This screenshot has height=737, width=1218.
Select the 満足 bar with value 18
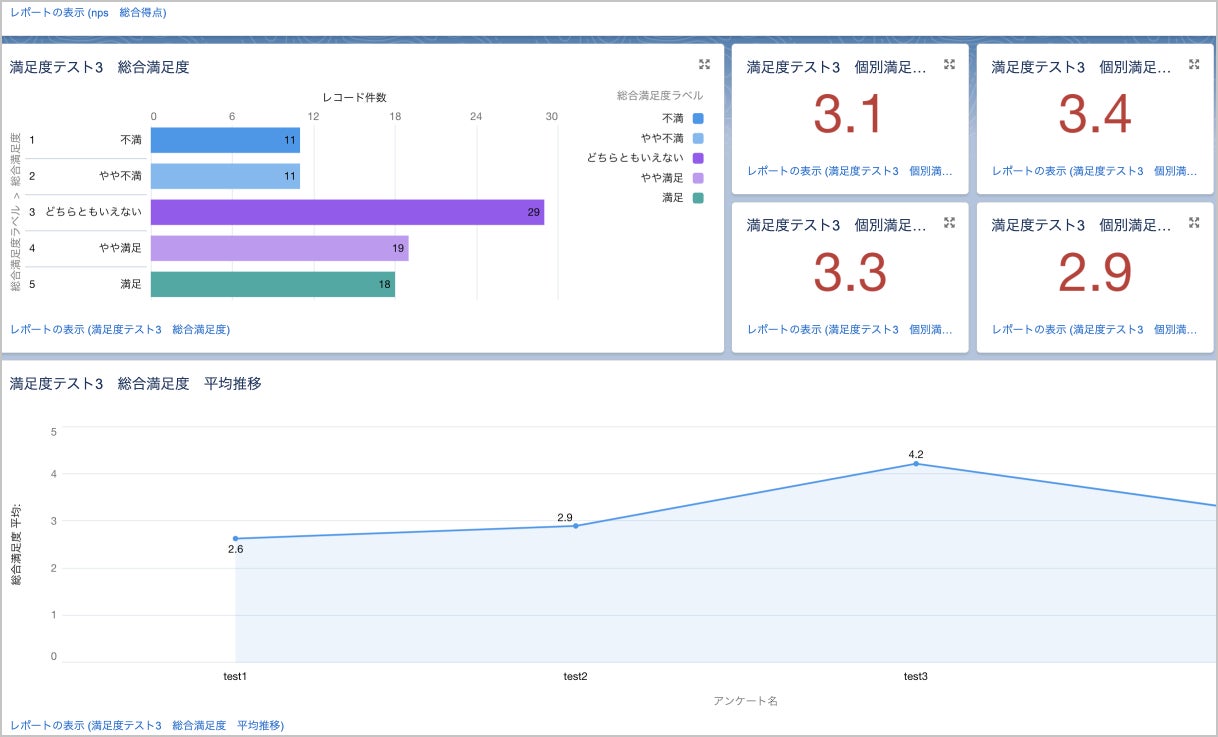273,284
